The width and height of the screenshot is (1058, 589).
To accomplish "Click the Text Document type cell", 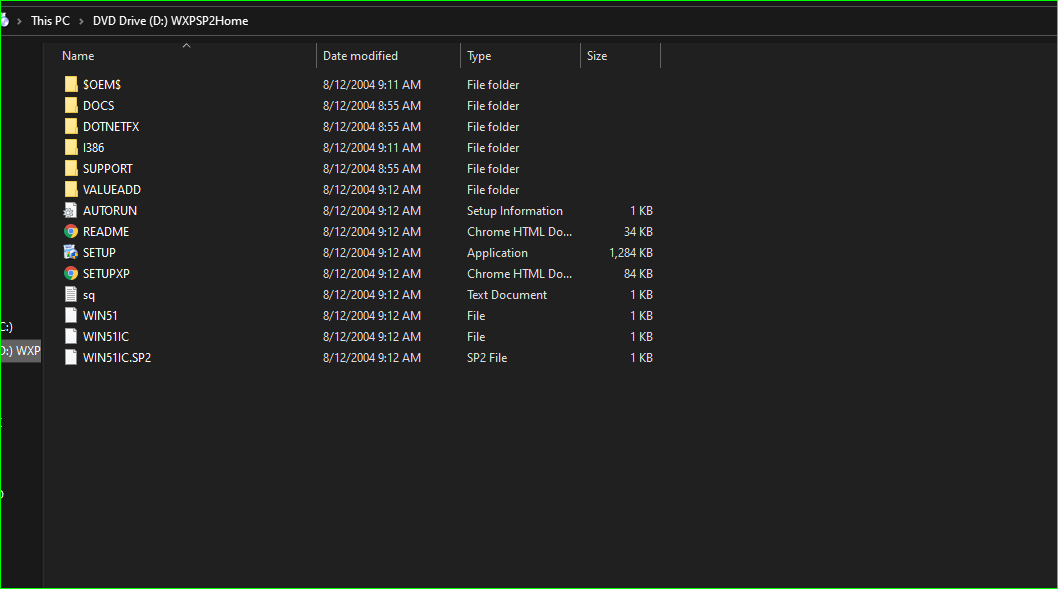I will (507, 294).
